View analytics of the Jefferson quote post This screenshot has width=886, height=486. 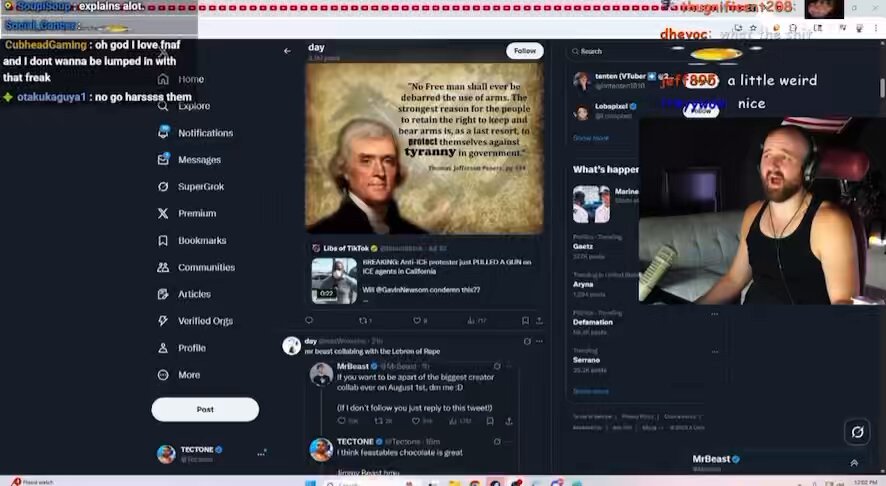click(476, 320)
